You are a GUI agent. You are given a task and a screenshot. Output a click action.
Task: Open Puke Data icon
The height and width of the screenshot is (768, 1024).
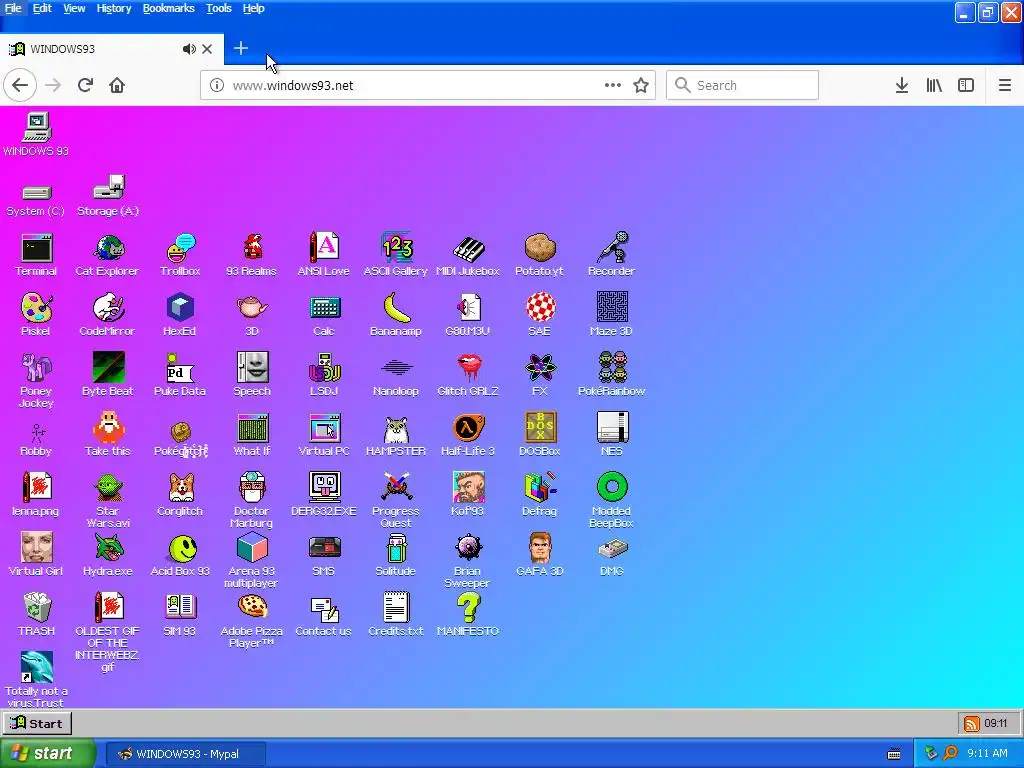coord(180,376)
